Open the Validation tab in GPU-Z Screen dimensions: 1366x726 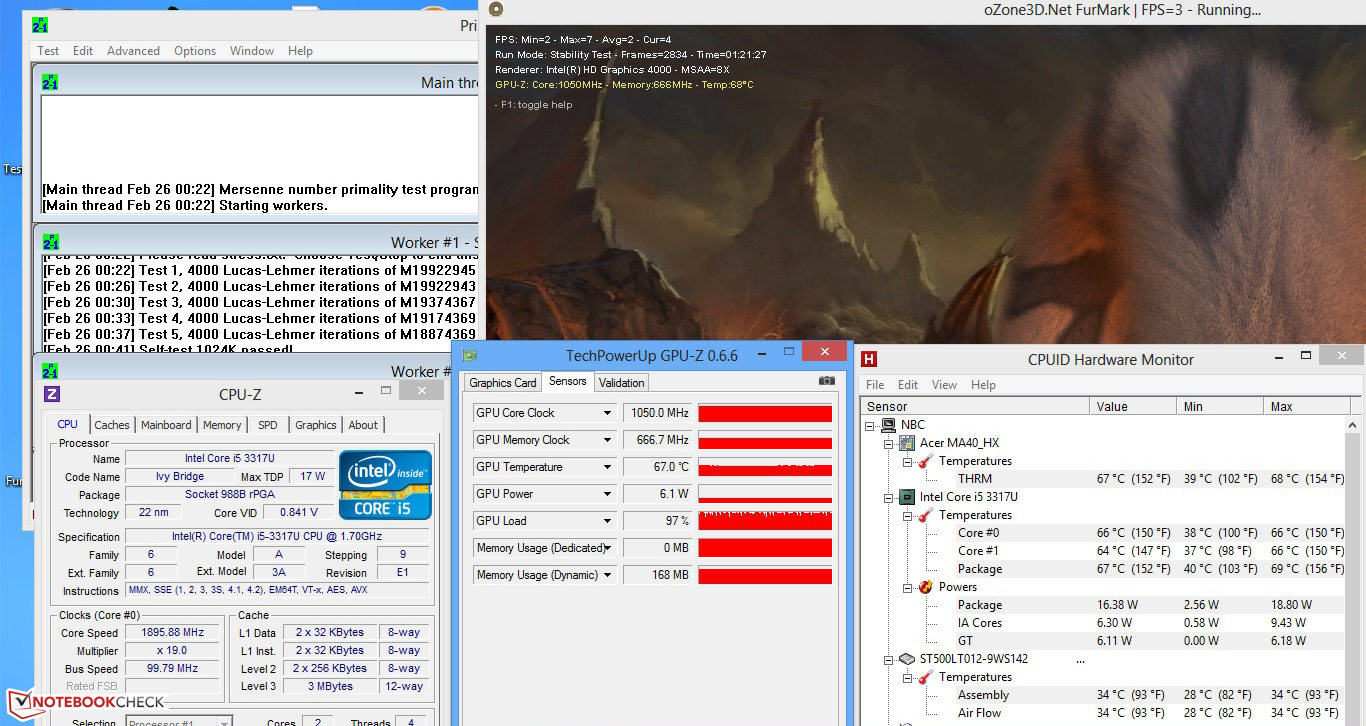(622, 383)
